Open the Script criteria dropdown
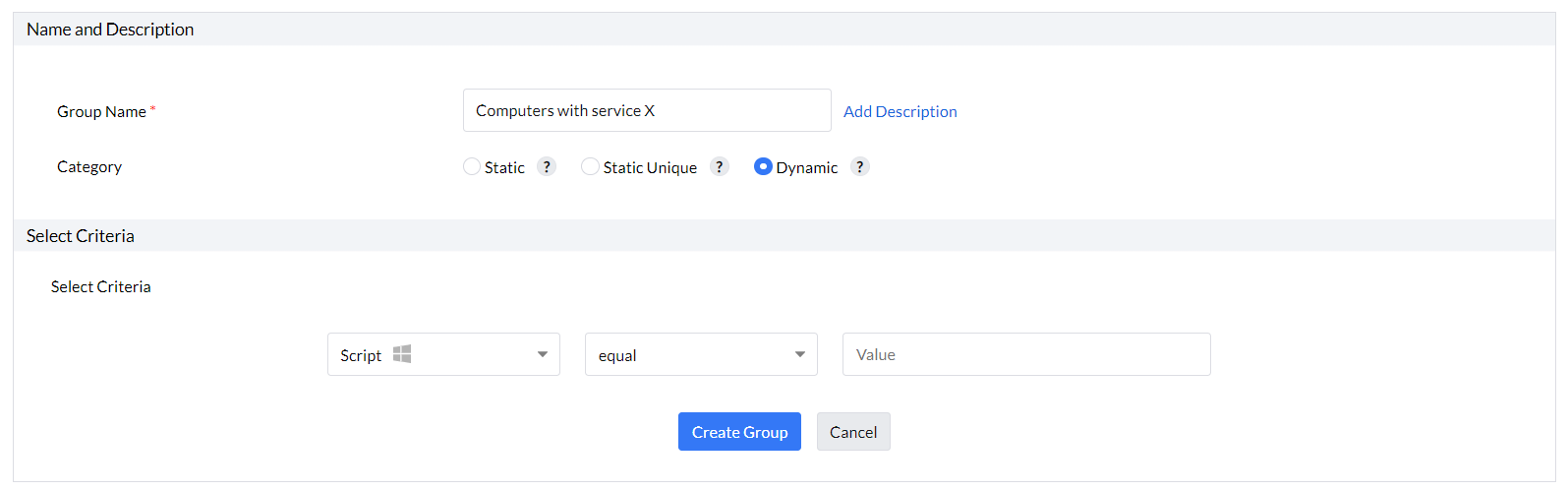Screen dimensions: 1568x491 [443, 354]
